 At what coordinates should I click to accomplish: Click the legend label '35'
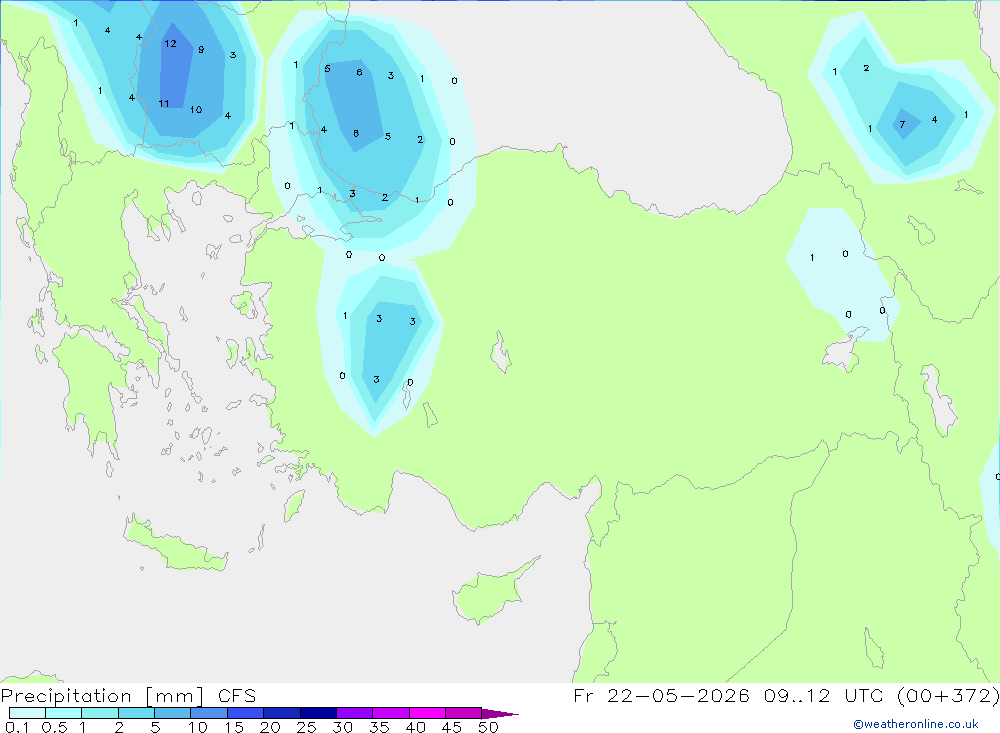[x=379, y=727]
